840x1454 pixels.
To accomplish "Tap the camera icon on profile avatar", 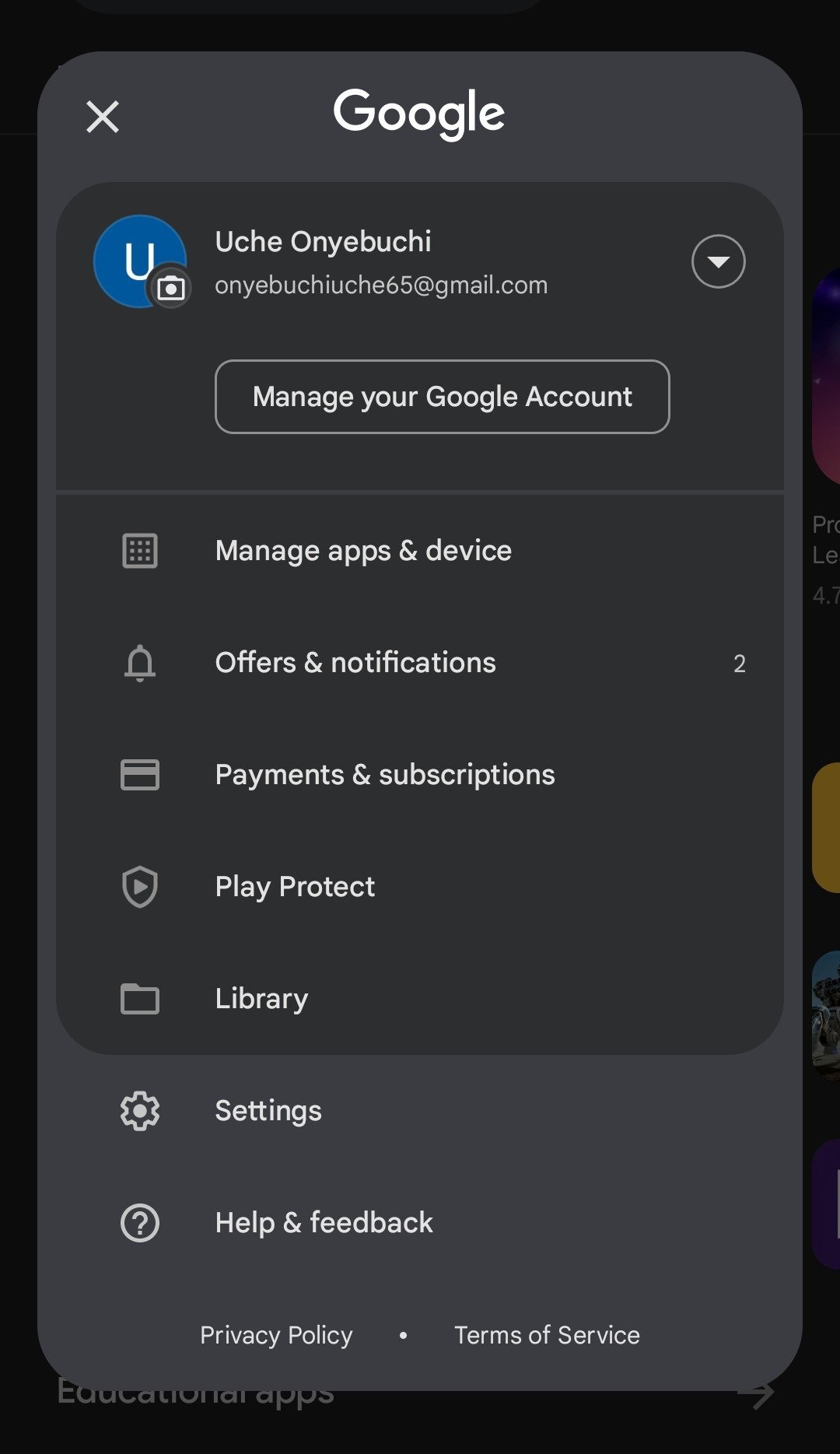I will [170, 289].
